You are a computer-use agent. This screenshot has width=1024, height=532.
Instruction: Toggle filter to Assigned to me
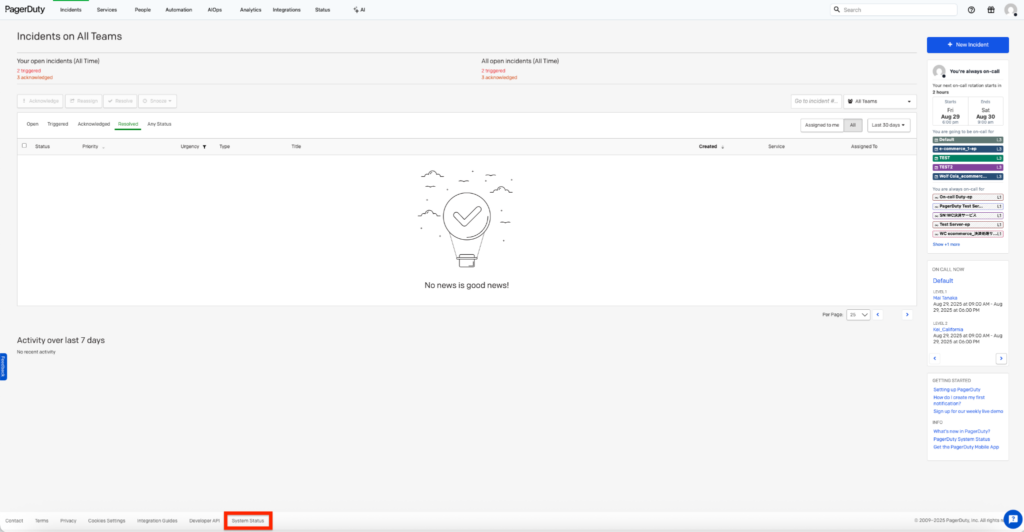(821, 125)
